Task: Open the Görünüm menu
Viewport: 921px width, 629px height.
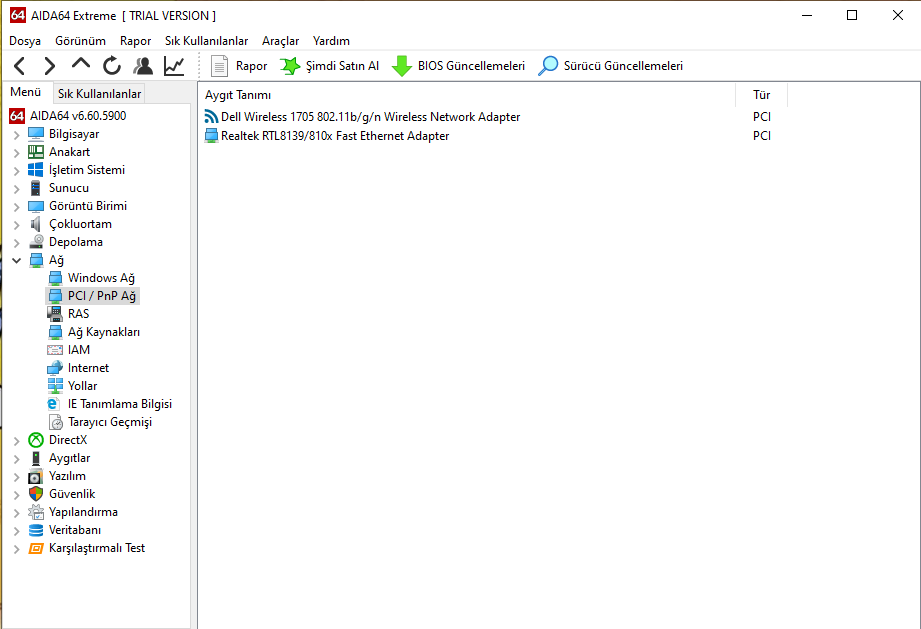Action: [80, 41]
